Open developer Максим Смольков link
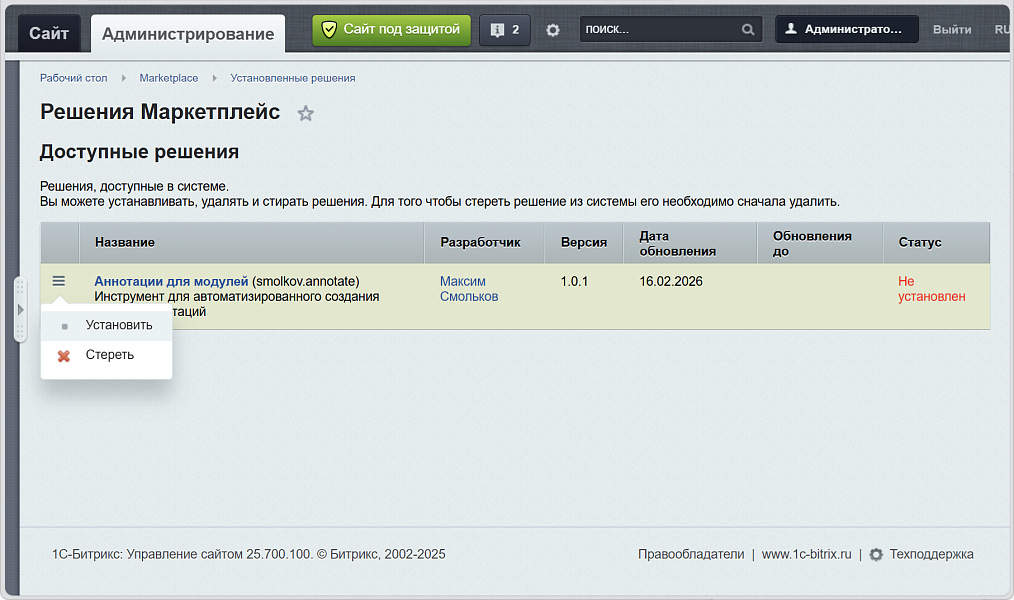This screenshot has width=1014, height=600. point(468,289)
